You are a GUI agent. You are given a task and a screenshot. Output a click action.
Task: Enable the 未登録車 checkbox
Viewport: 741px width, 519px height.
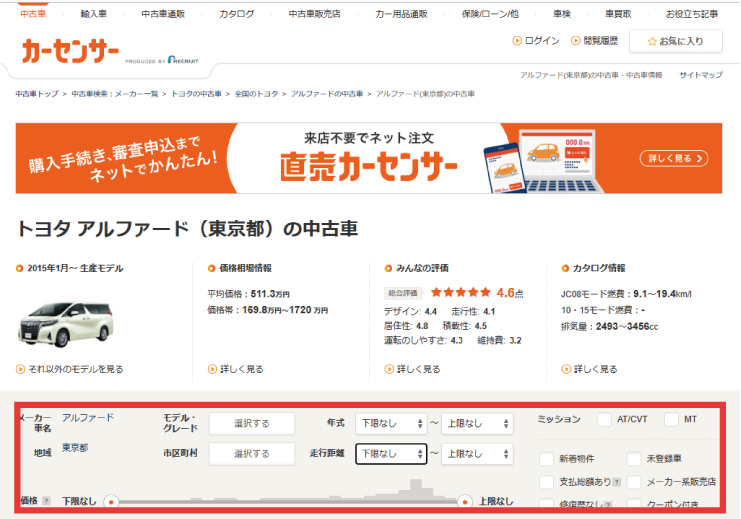(634, 458)
